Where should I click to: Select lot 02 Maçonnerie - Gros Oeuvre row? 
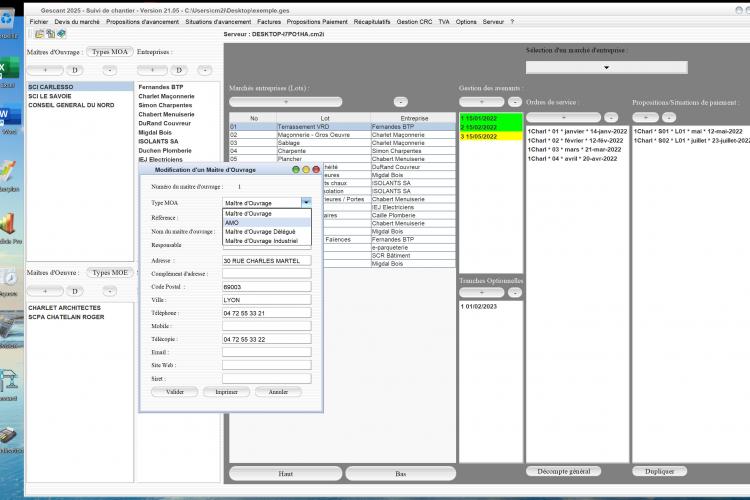coord(342,135)
